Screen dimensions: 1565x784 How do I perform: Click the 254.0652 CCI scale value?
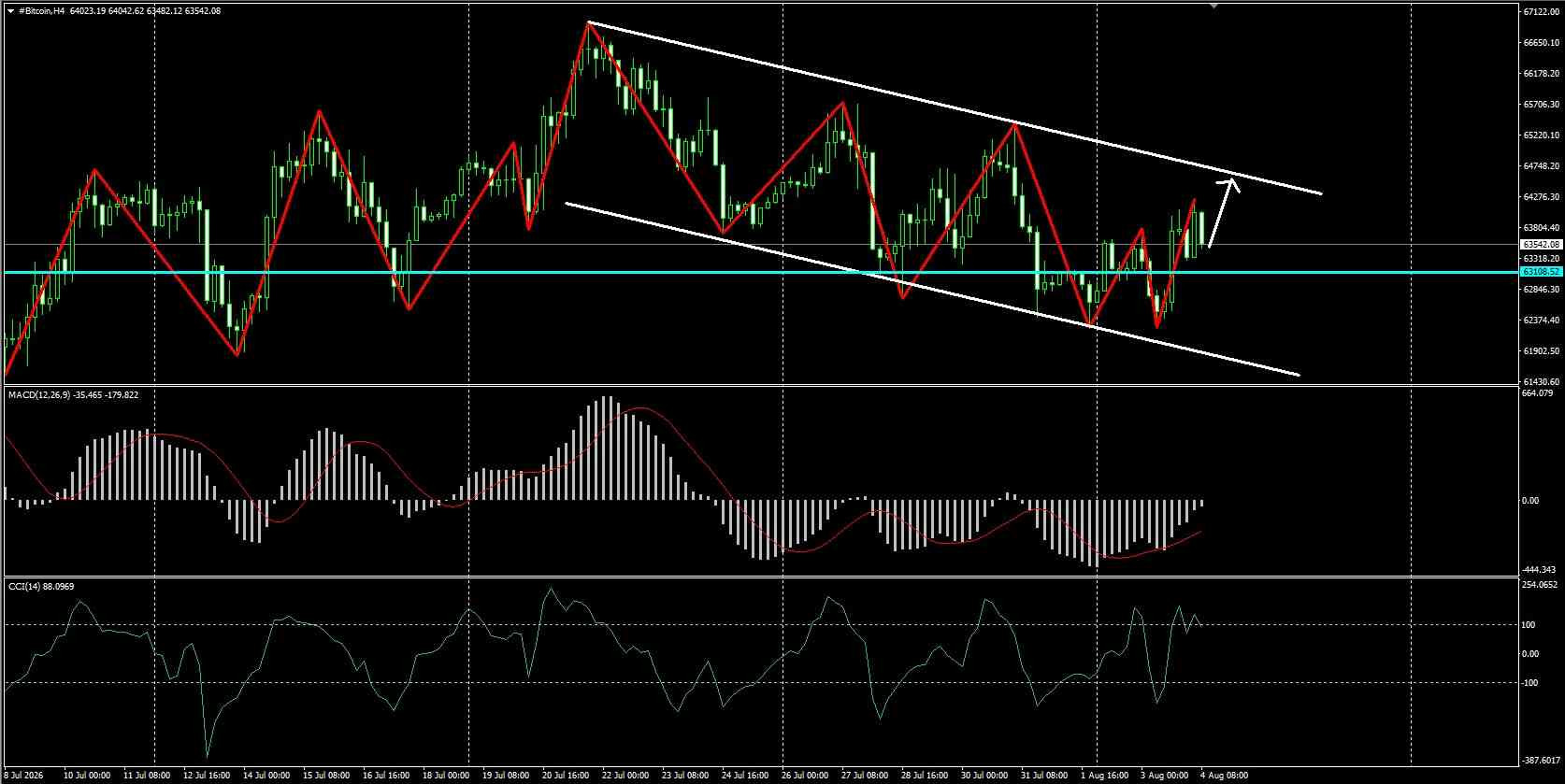[1541, 585]
